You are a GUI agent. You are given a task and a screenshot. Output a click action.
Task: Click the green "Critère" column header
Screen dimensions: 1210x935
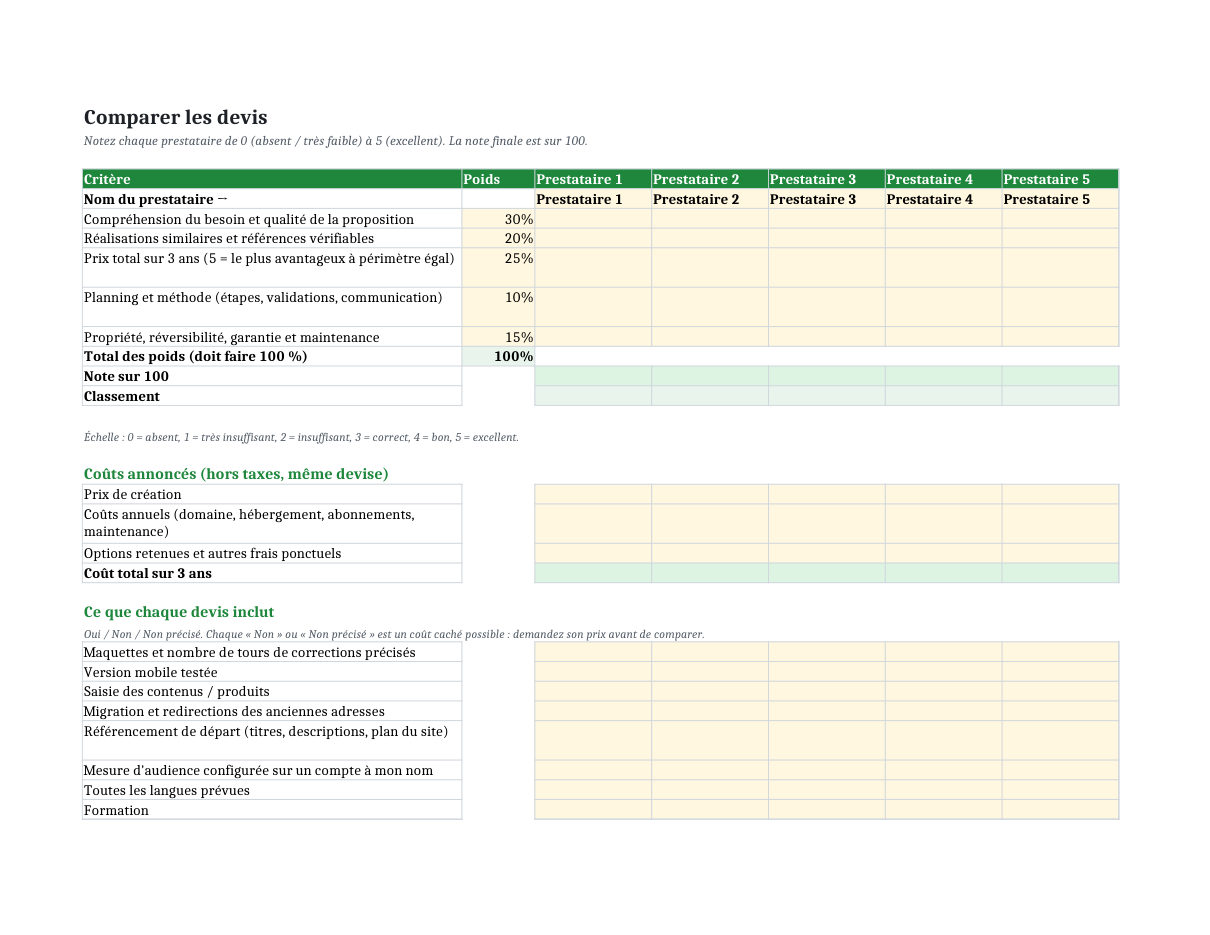[272, 179]
